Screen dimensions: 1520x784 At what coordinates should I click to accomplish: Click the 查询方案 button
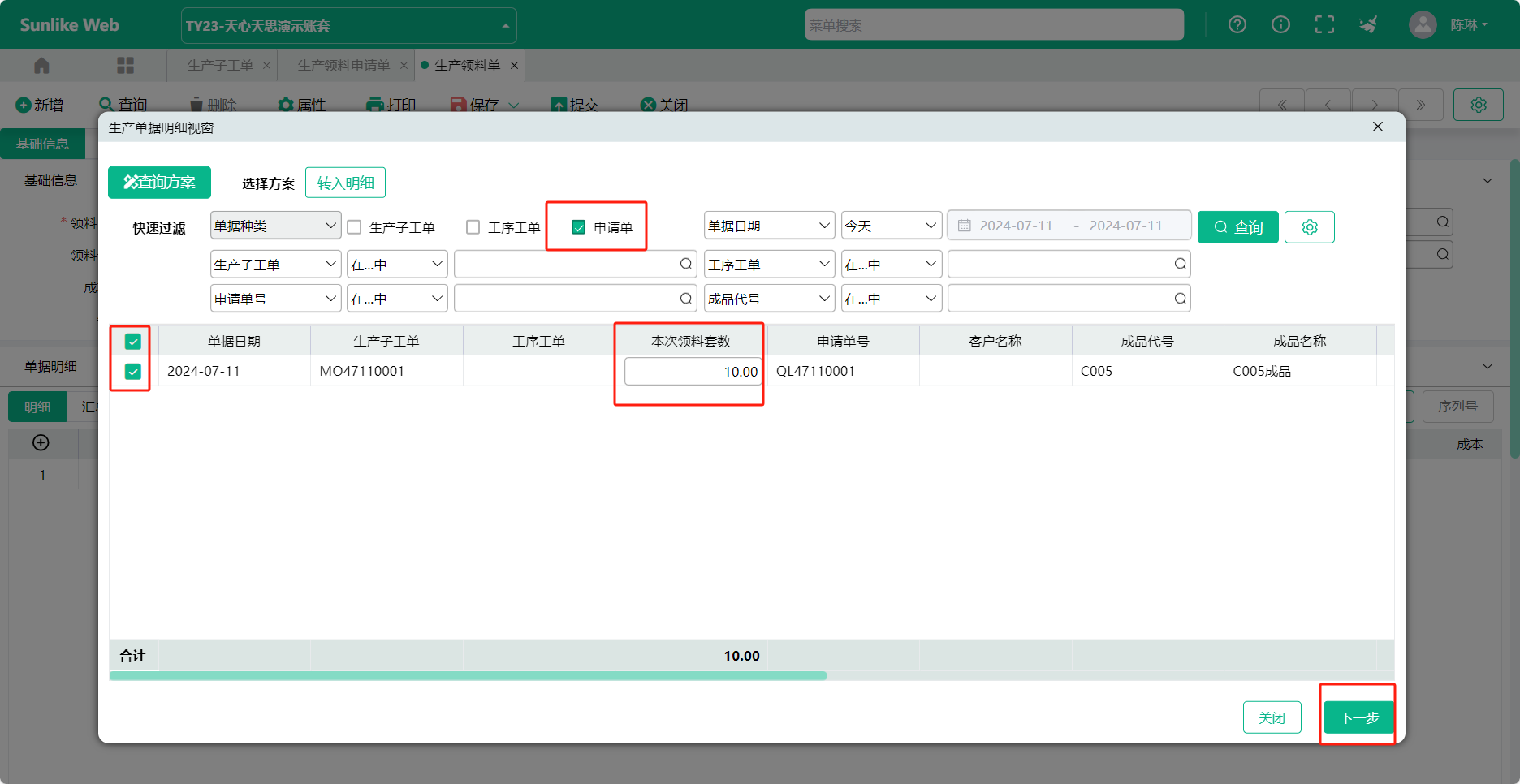159,183
